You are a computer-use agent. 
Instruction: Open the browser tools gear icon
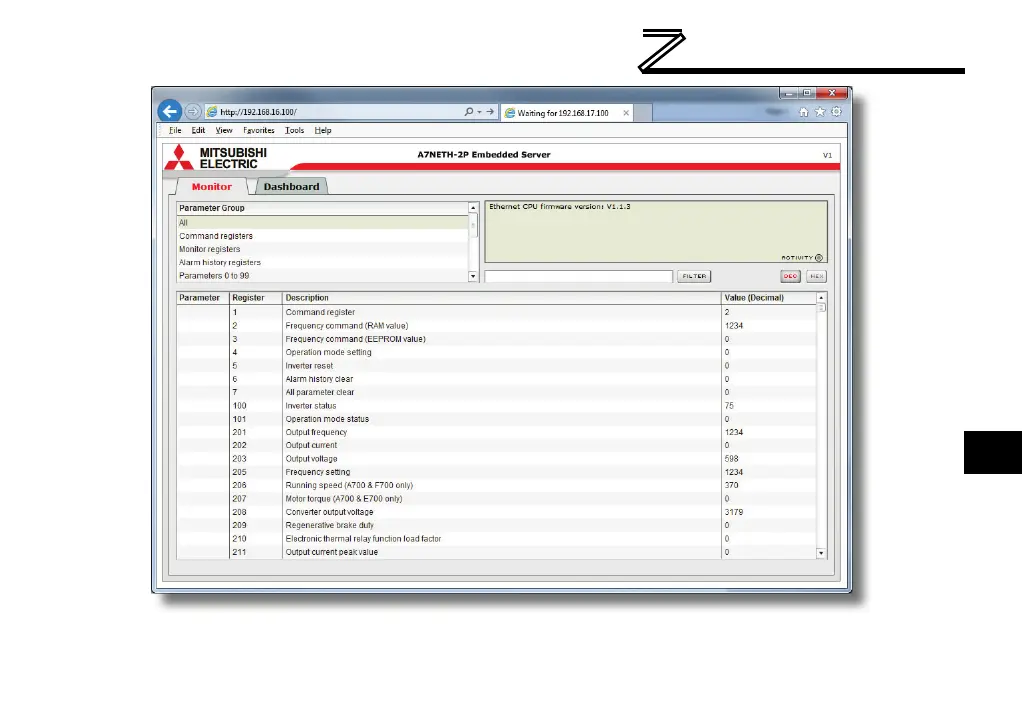836,112
